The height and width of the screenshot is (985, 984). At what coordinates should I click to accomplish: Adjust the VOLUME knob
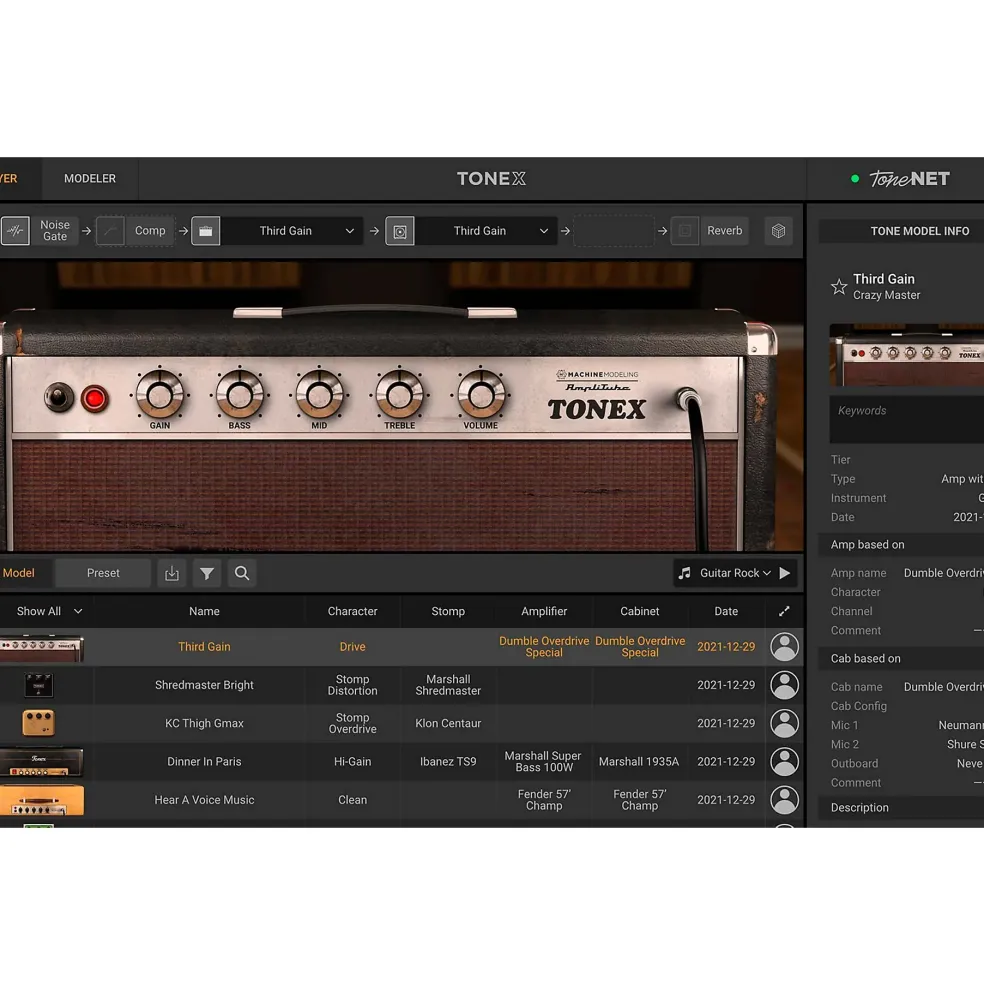481,395
